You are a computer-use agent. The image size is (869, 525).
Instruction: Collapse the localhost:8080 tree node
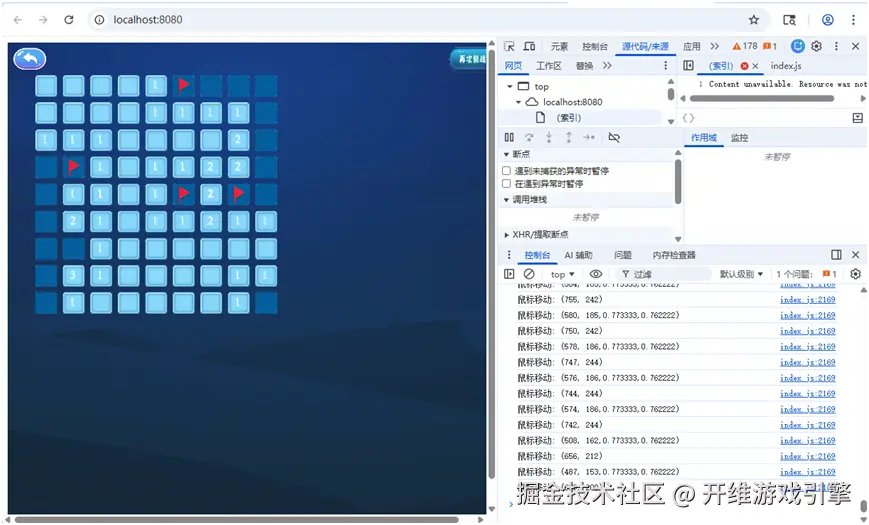click(x=518, y=102)
